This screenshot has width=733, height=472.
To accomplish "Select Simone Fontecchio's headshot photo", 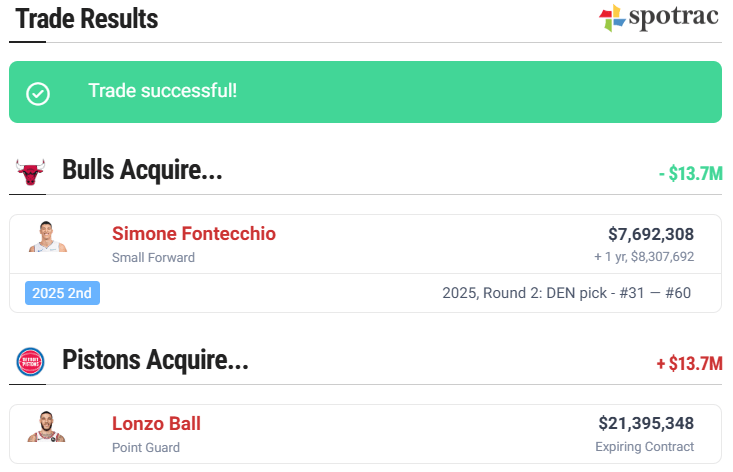I will click(x=47, y=238).
